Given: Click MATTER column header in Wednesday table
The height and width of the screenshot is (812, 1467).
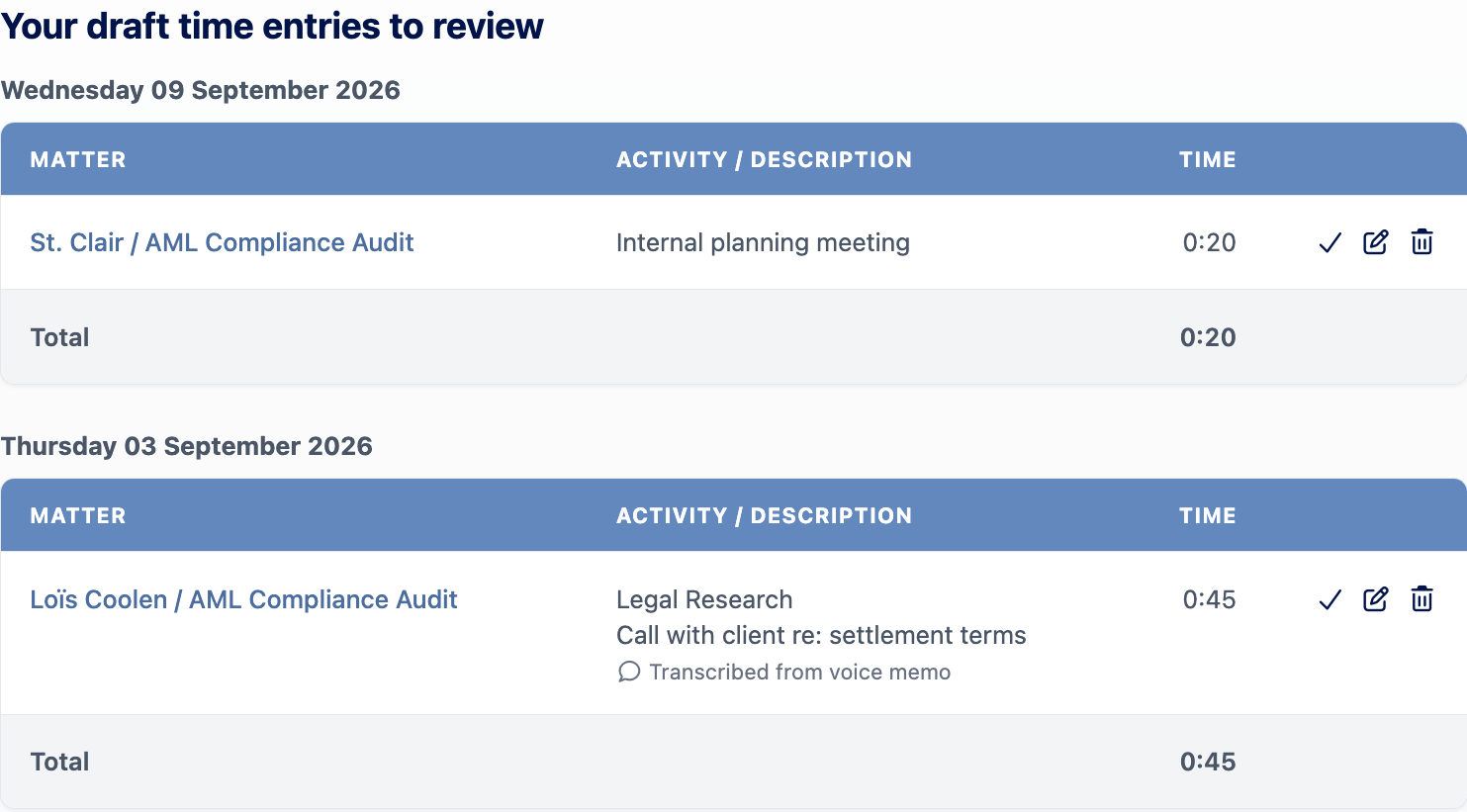Looking at the screenshot, I should click(78, 159).
